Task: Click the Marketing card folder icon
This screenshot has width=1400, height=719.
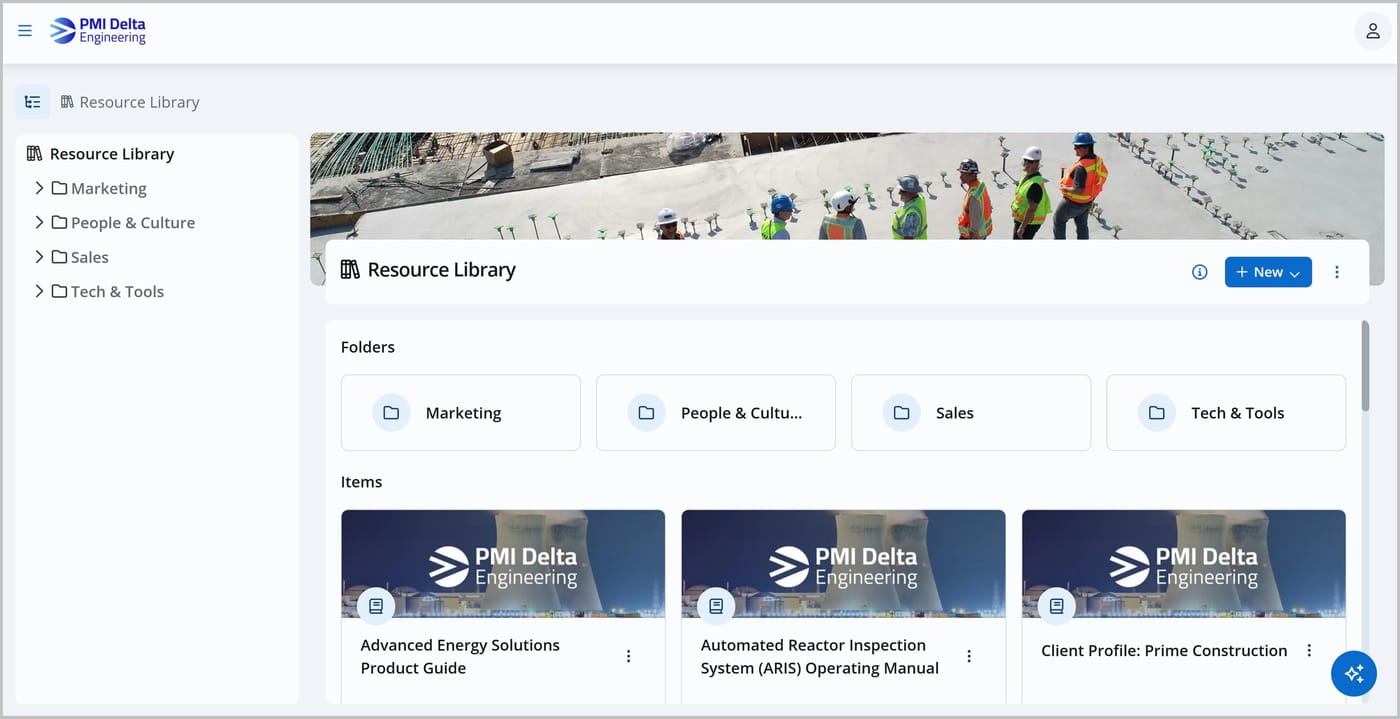Action: pos(391,413)
